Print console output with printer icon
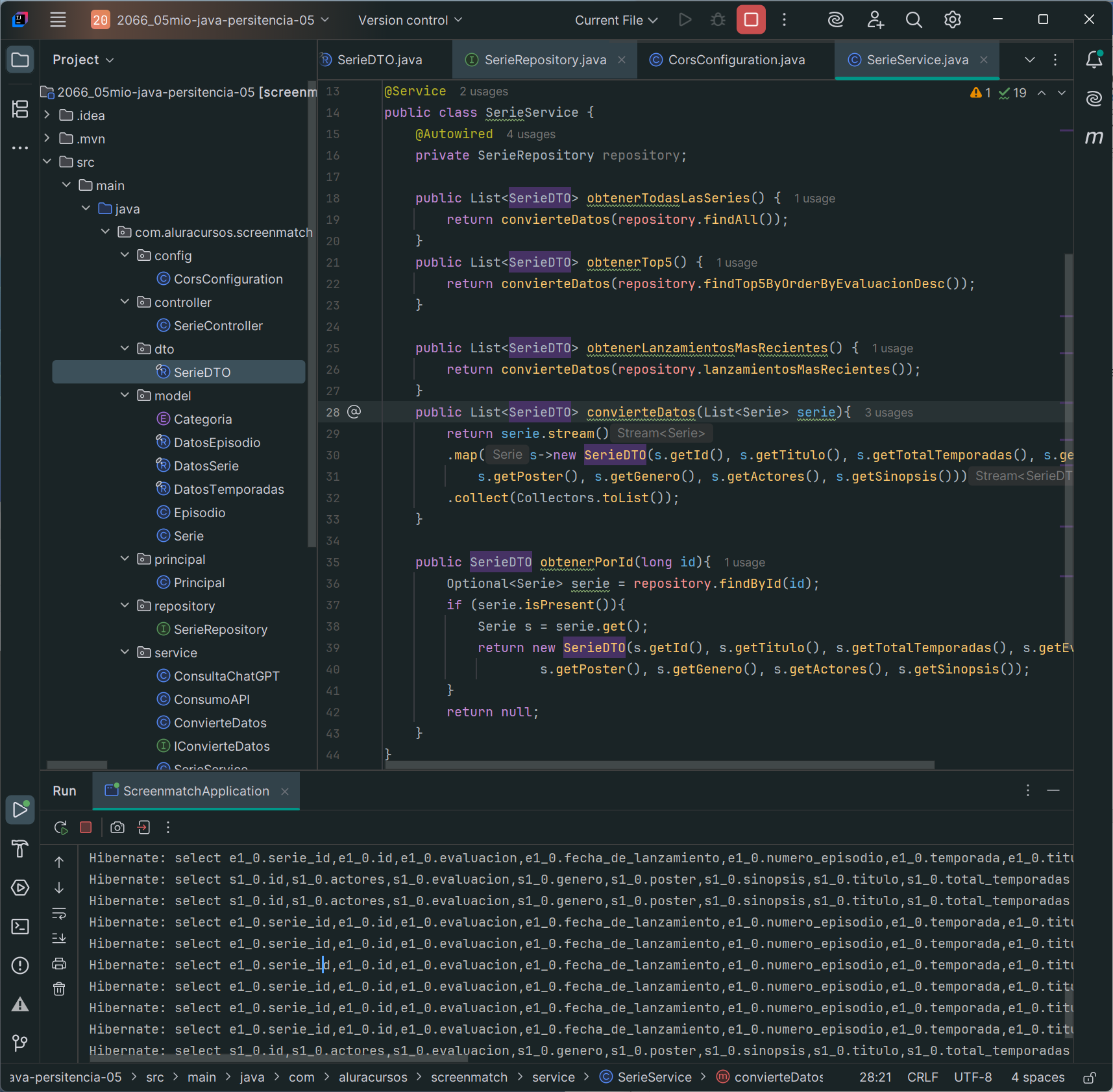Viewport: 1113px width, 1092px height. click(x=59, y=964)
